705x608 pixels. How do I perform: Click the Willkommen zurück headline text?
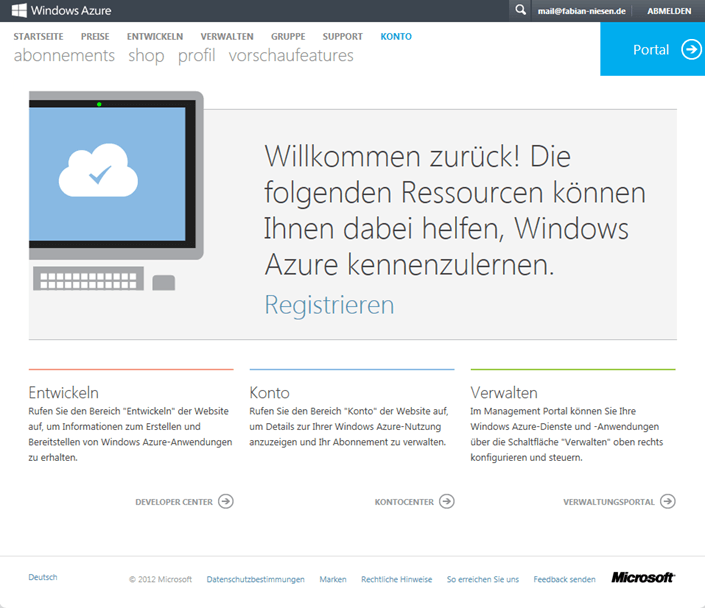[x=454, y=210]
